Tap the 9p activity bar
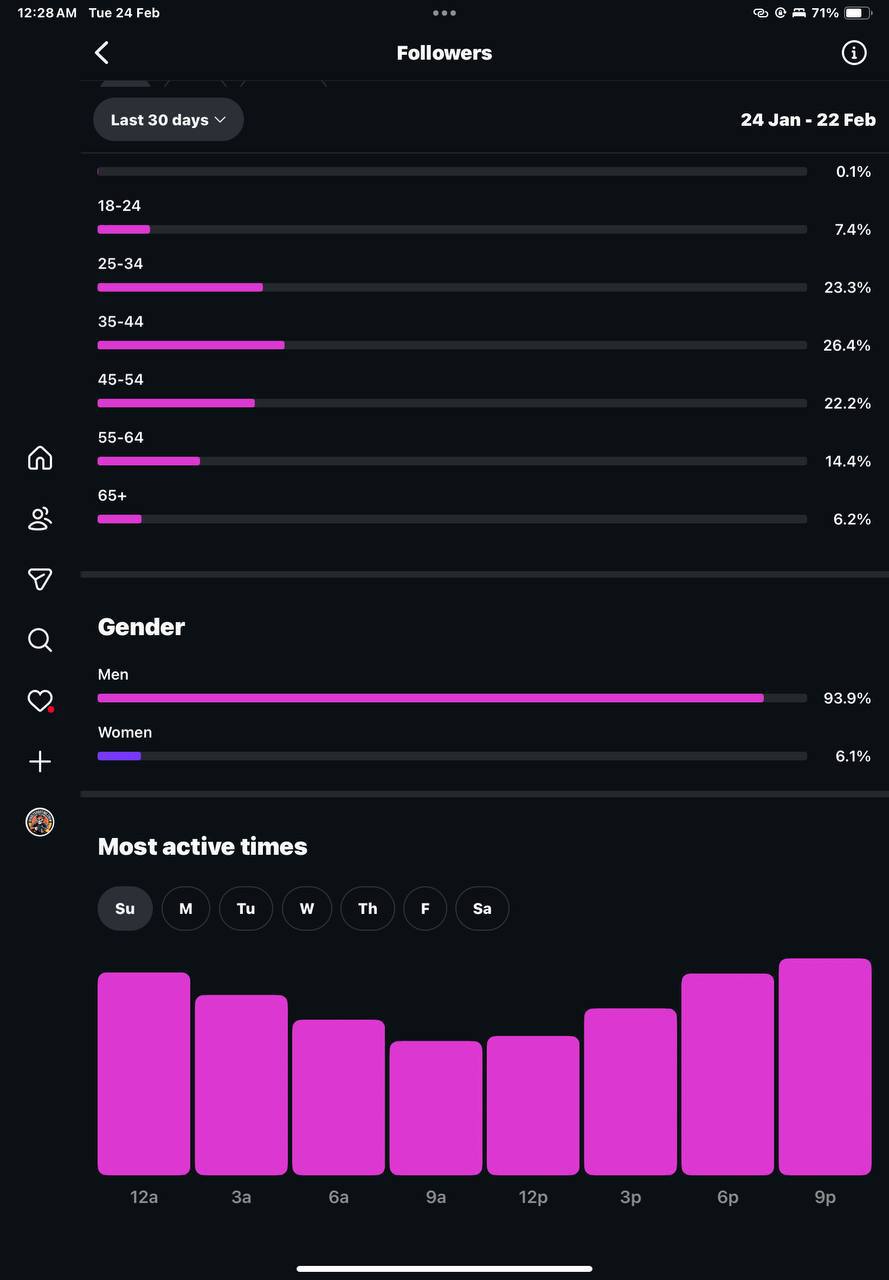Screen dimensions: 889x1280 (825, 1067)
